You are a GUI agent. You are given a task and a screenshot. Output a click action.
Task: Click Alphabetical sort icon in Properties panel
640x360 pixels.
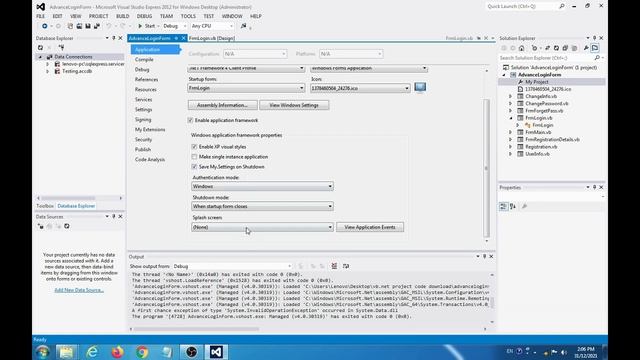[x=513, y=207]
